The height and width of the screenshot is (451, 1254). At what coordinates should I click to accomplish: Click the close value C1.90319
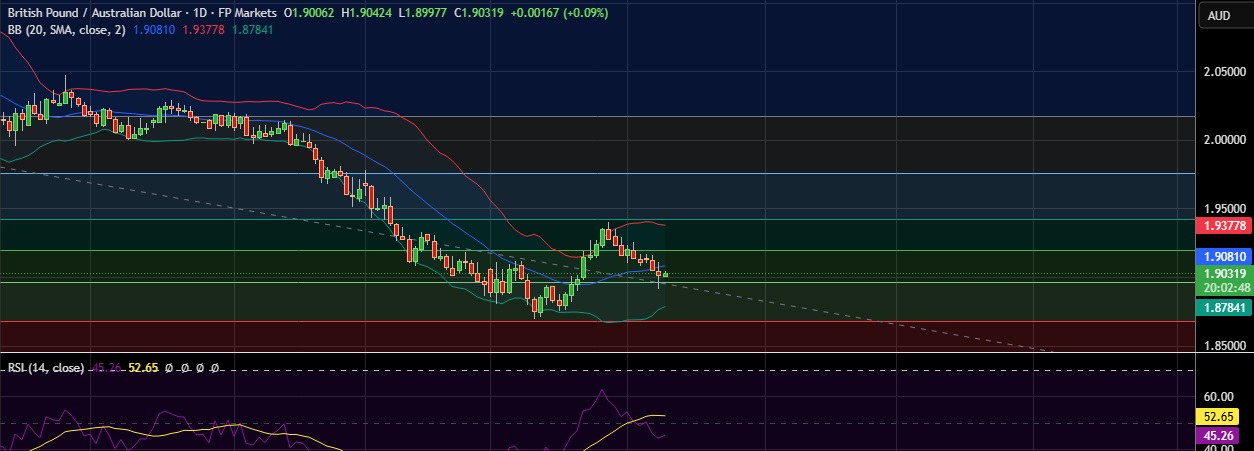tap(477, 13)
